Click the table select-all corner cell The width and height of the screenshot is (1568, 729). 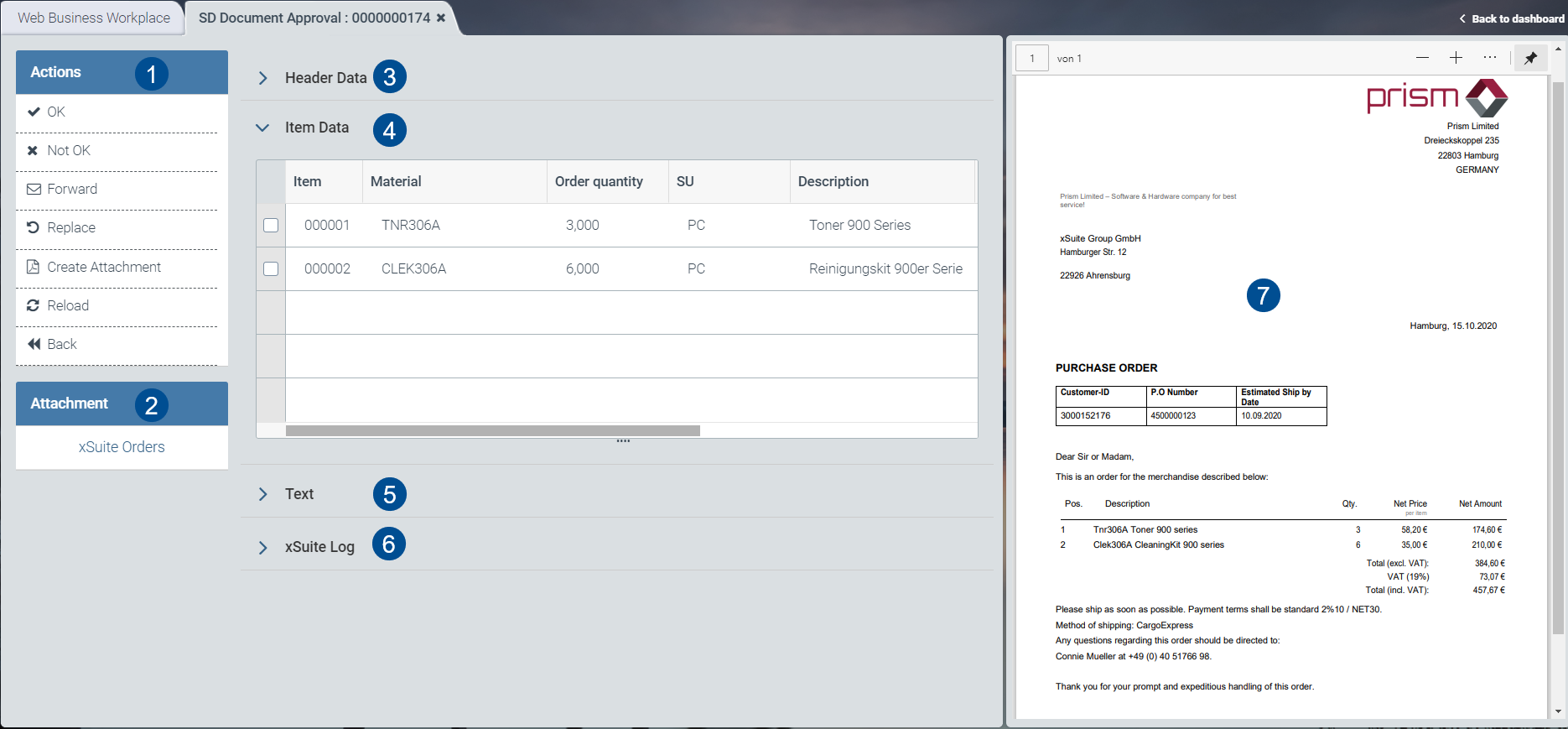click(x=271, y=181)
